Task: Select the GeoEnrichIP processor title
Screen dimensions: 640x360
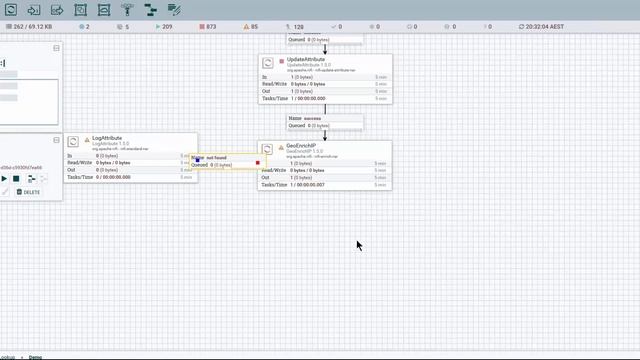Action: click(x=301, y=146)
